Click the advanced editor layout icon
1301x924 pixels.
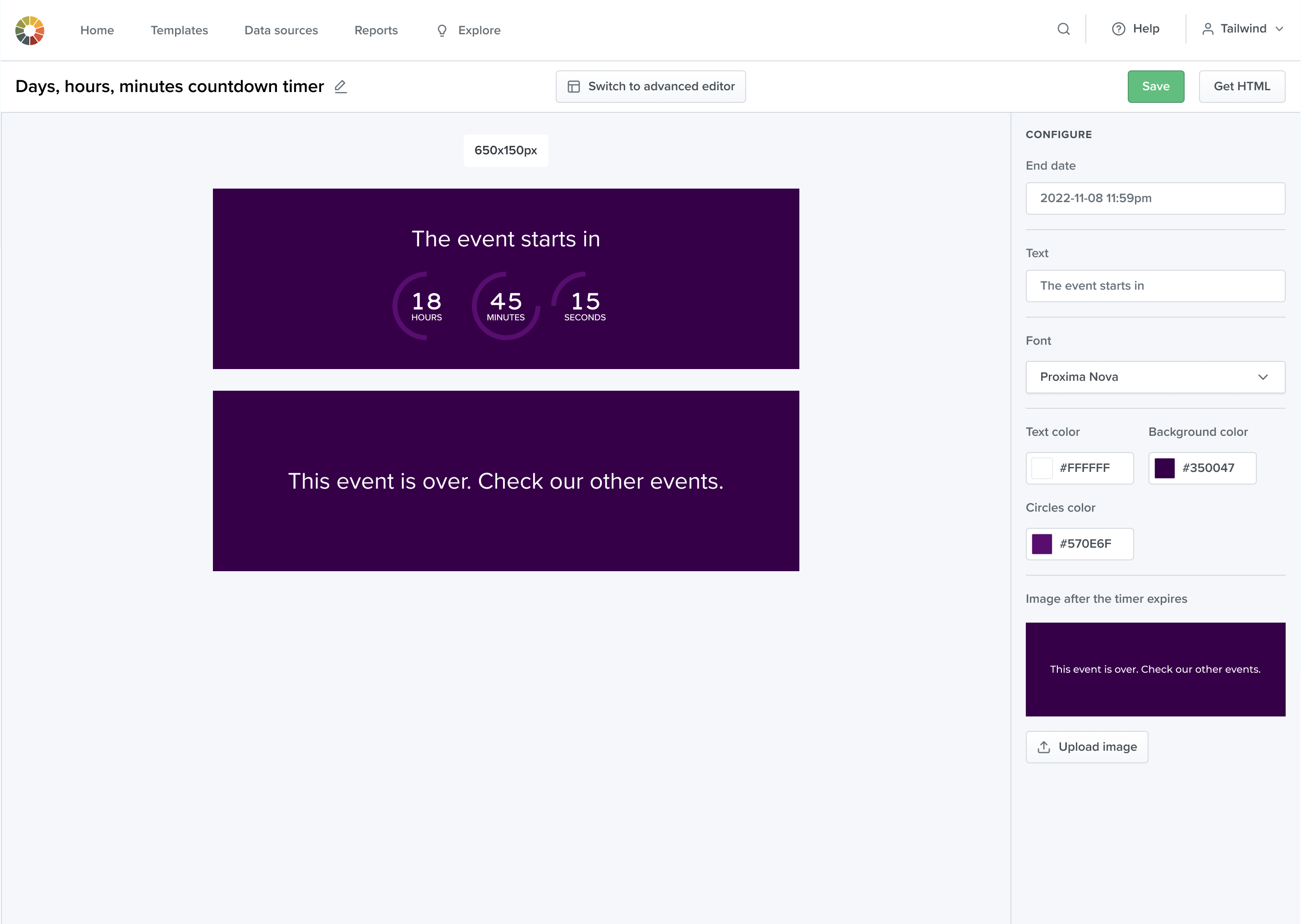pos(573,87)
